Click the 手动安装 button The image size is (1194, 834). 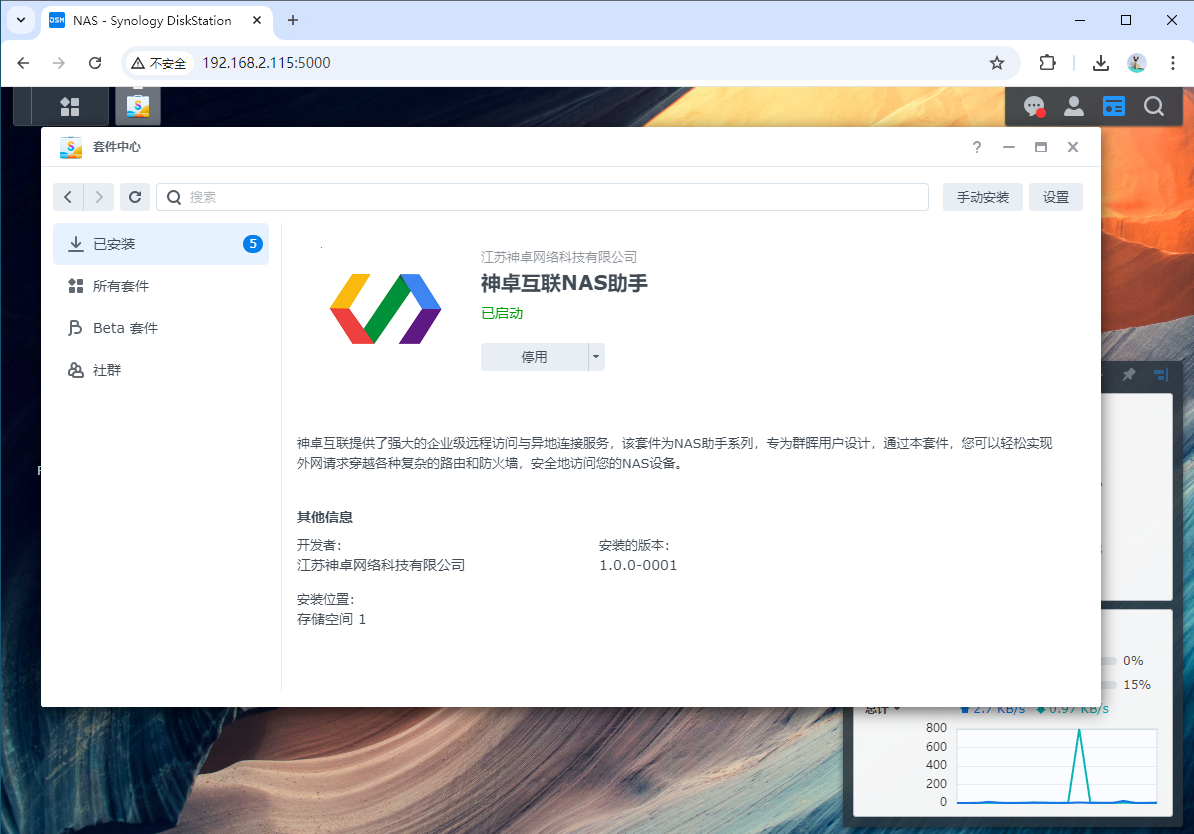[x=982, y=197]
